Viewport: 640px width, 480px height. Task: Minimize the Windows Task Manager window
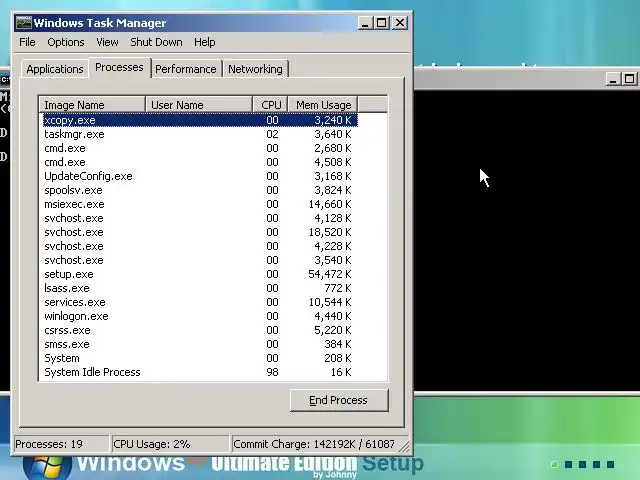[365, 23]
